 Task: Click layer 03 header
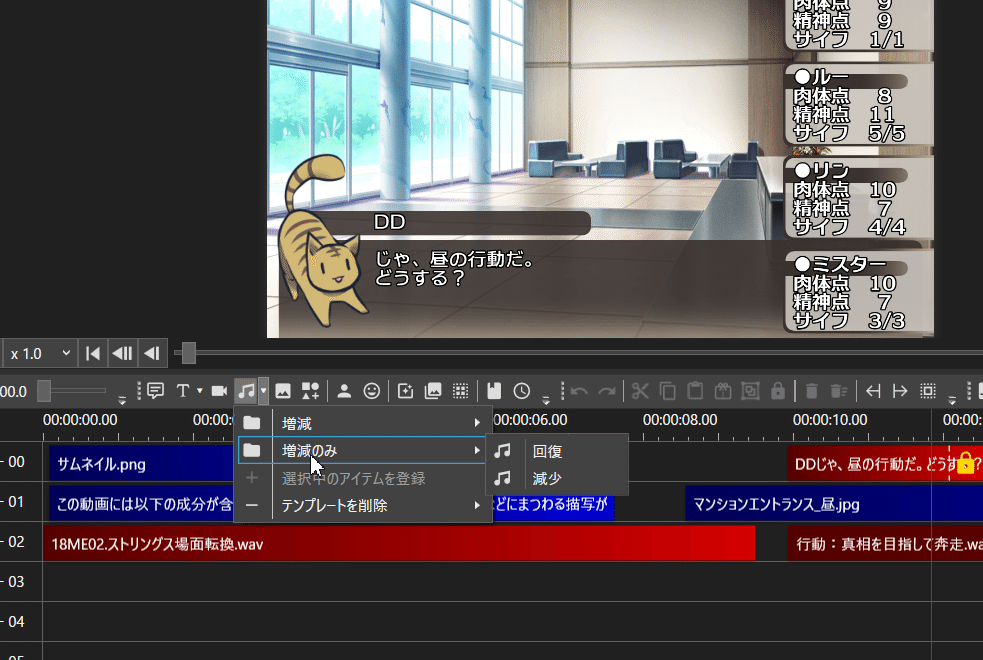21,582
